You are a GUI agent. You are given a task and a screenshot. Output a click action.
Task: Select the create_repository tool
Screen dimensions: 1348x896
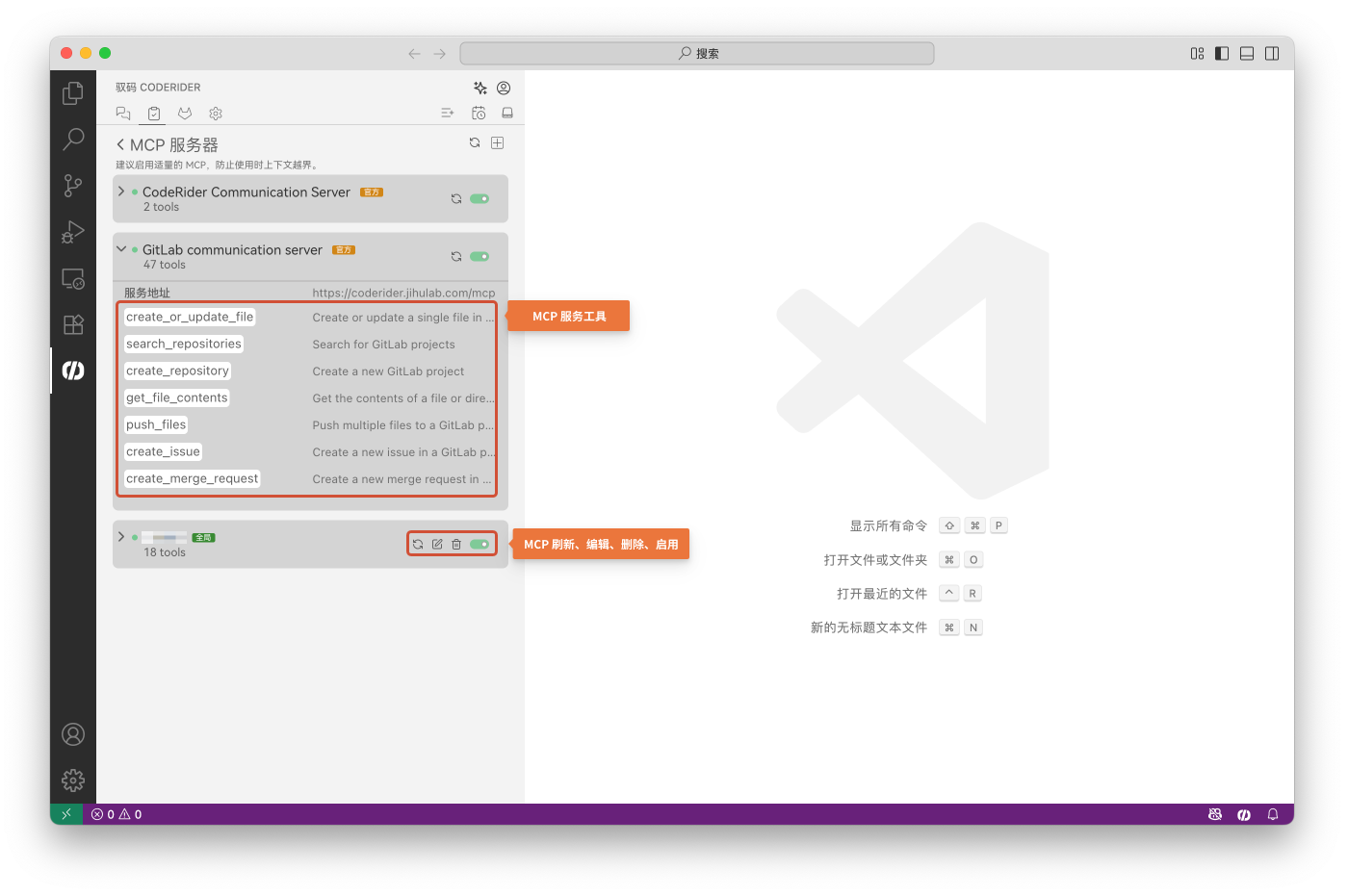[x=177, y=371]
